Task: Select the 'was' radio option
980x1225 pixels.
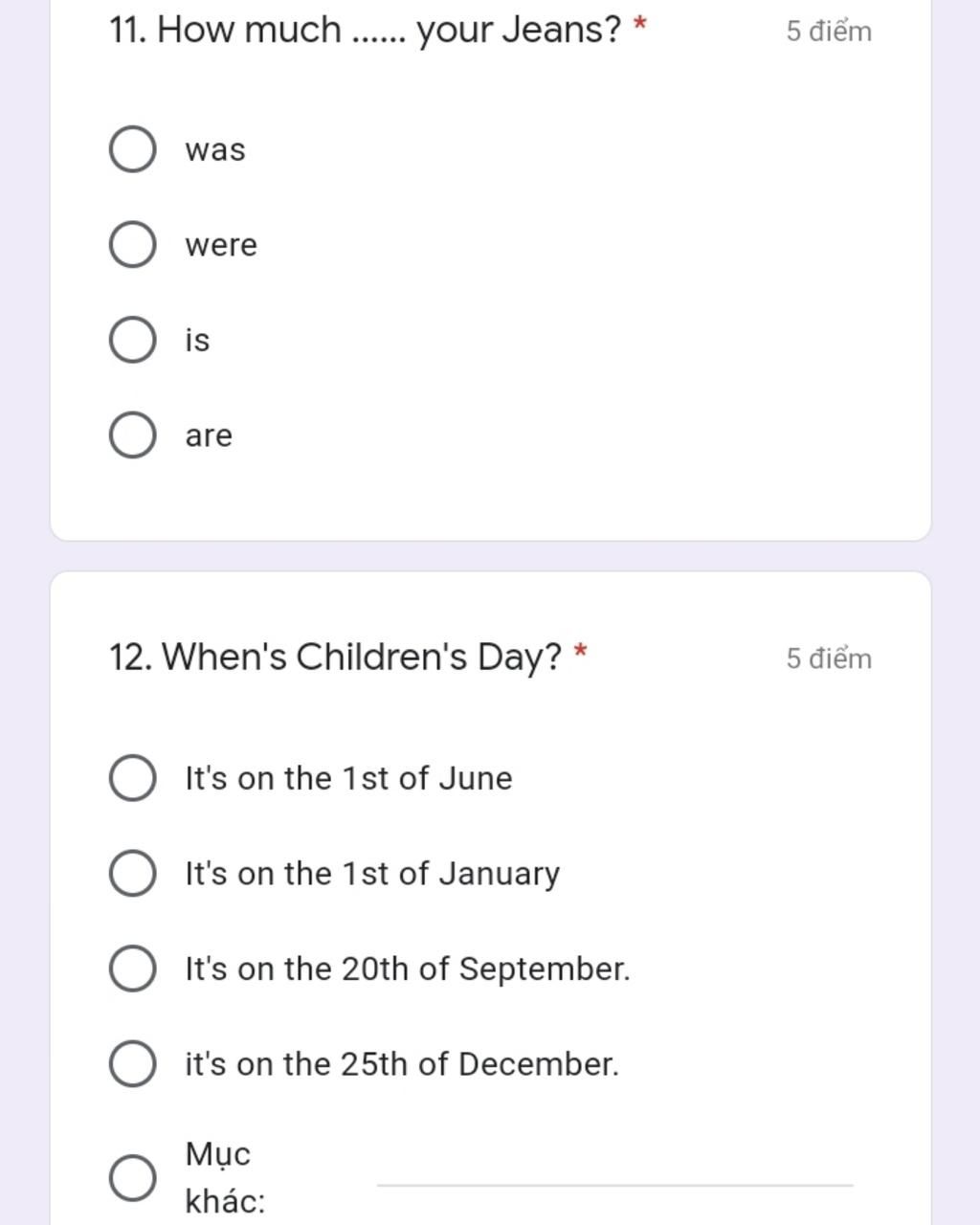Action: (x=133, y=149)
